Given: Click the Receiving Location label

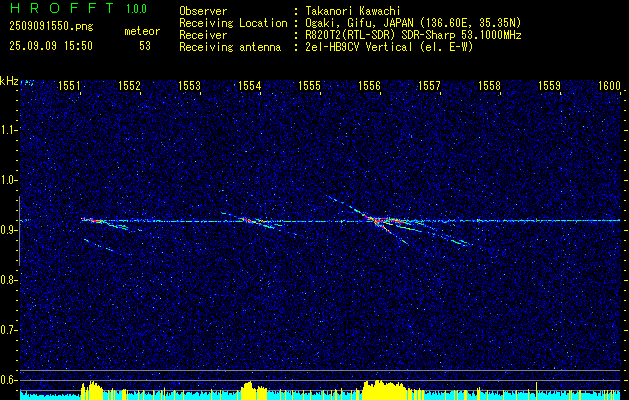Looking at the screenshot, I should point(233,23).
